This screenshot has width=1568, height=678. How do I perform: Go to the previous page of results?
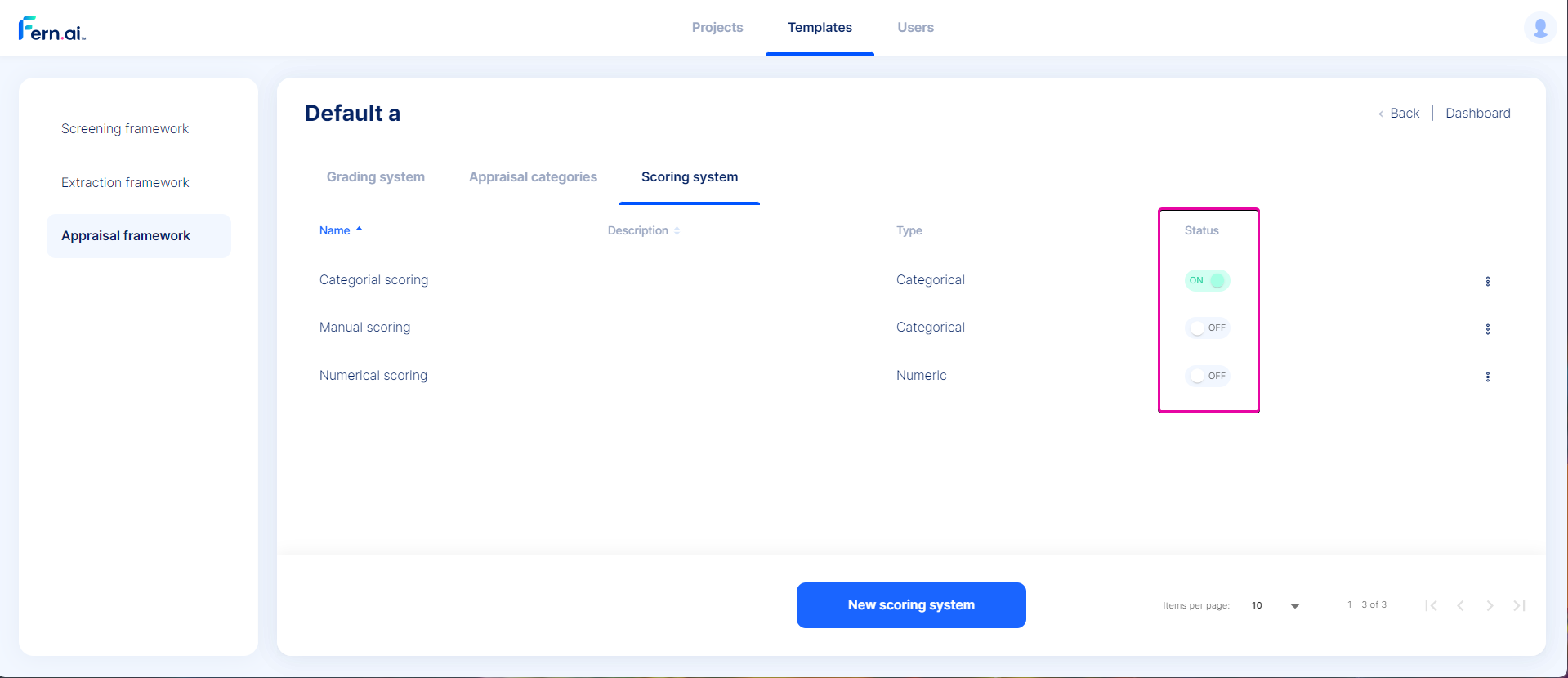click(1460, 605)
